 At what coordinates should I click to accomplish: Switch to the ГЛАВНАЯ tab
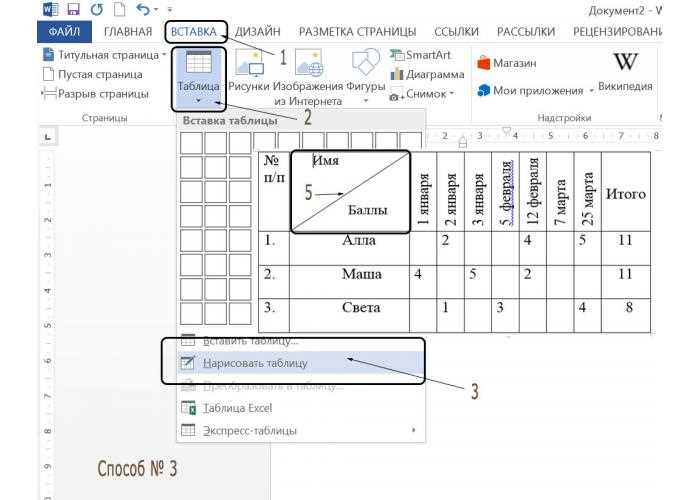click(128, 32)
